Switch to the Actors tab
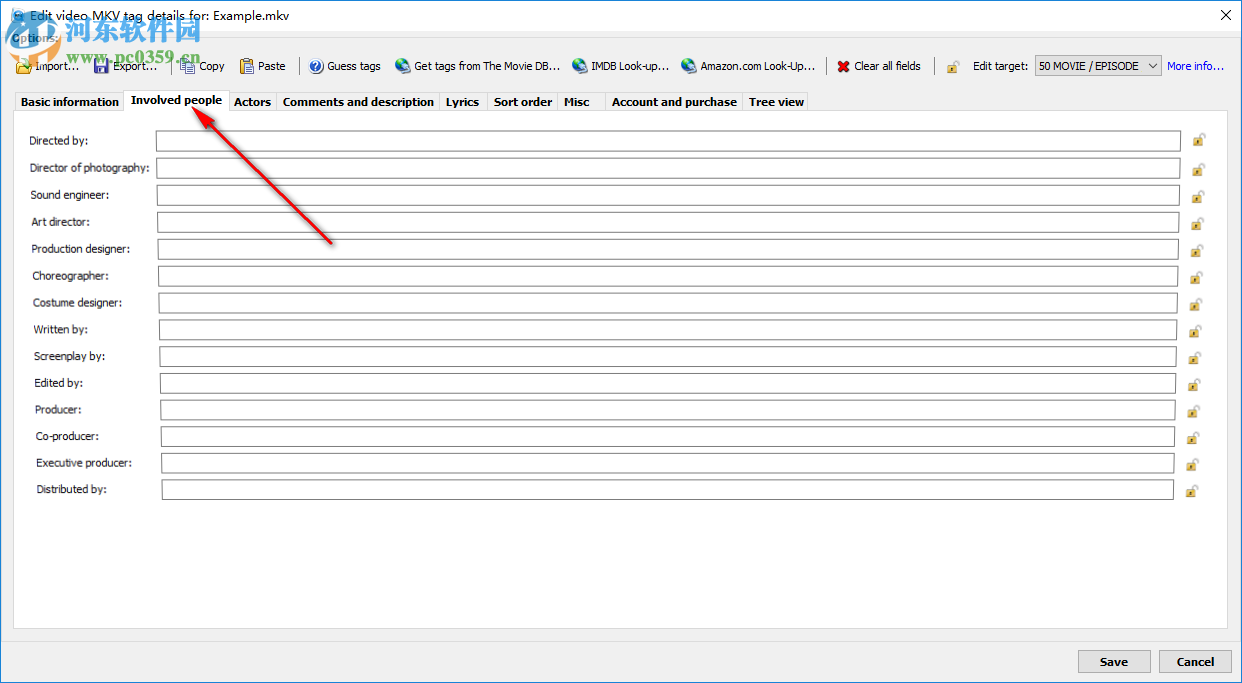Viewport: 1242px width, 683px height. 252,101
